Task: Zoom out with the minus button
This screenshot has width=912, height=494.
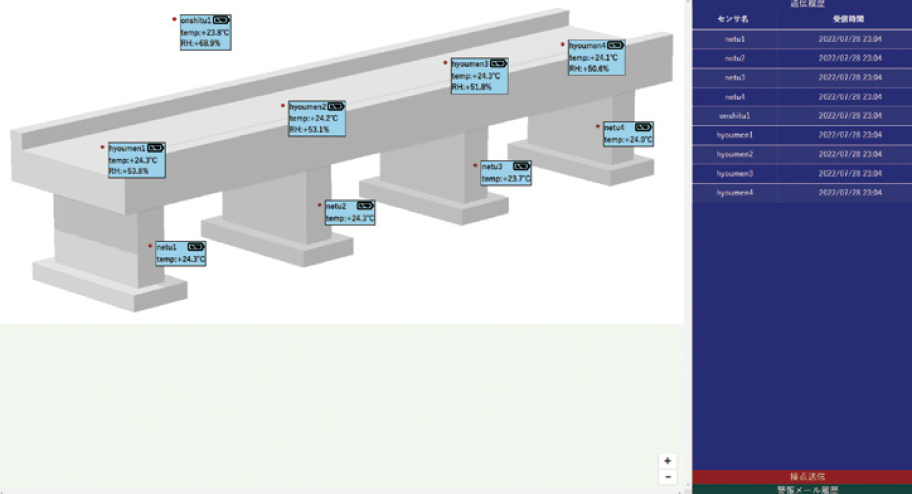Action: 668,477
